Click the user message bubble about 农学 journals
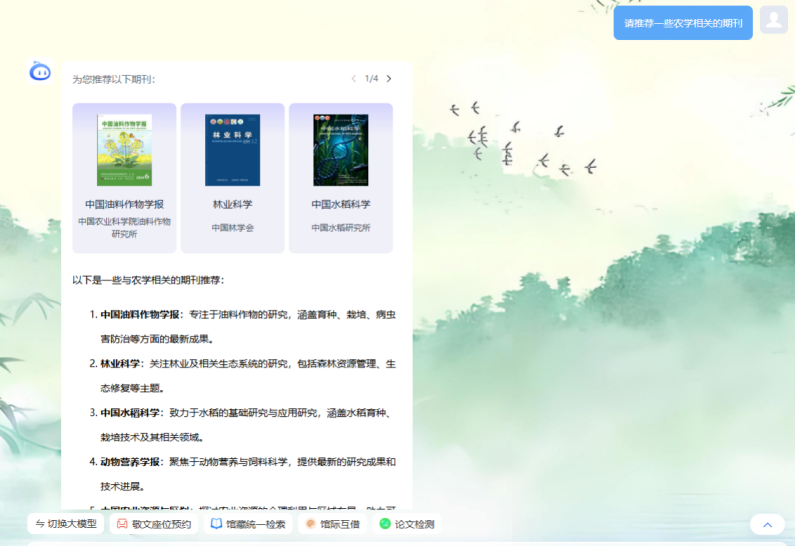The width and height of the screenshot is (795, 546). [x=683, y=23]
